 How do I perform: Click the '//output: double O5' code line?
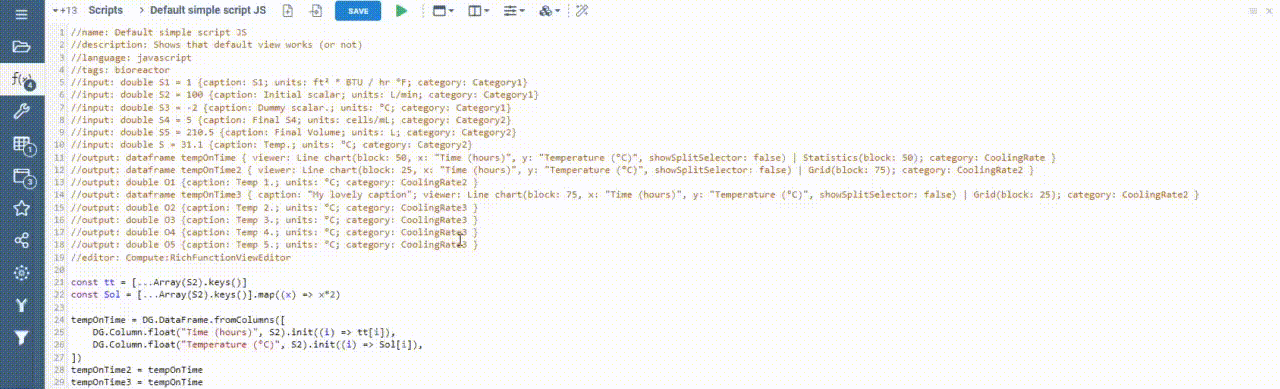pyautogui.click(x=274, y=244)
